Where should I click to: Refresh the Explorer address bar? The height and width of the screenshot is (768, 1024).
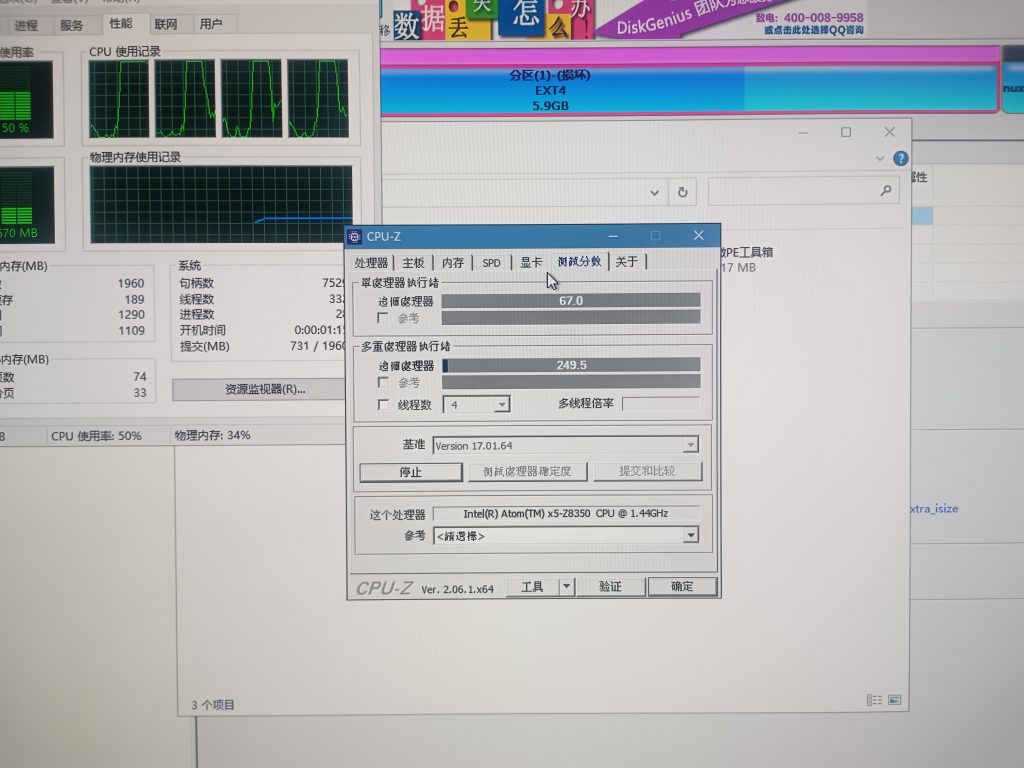tap(683, 192)
